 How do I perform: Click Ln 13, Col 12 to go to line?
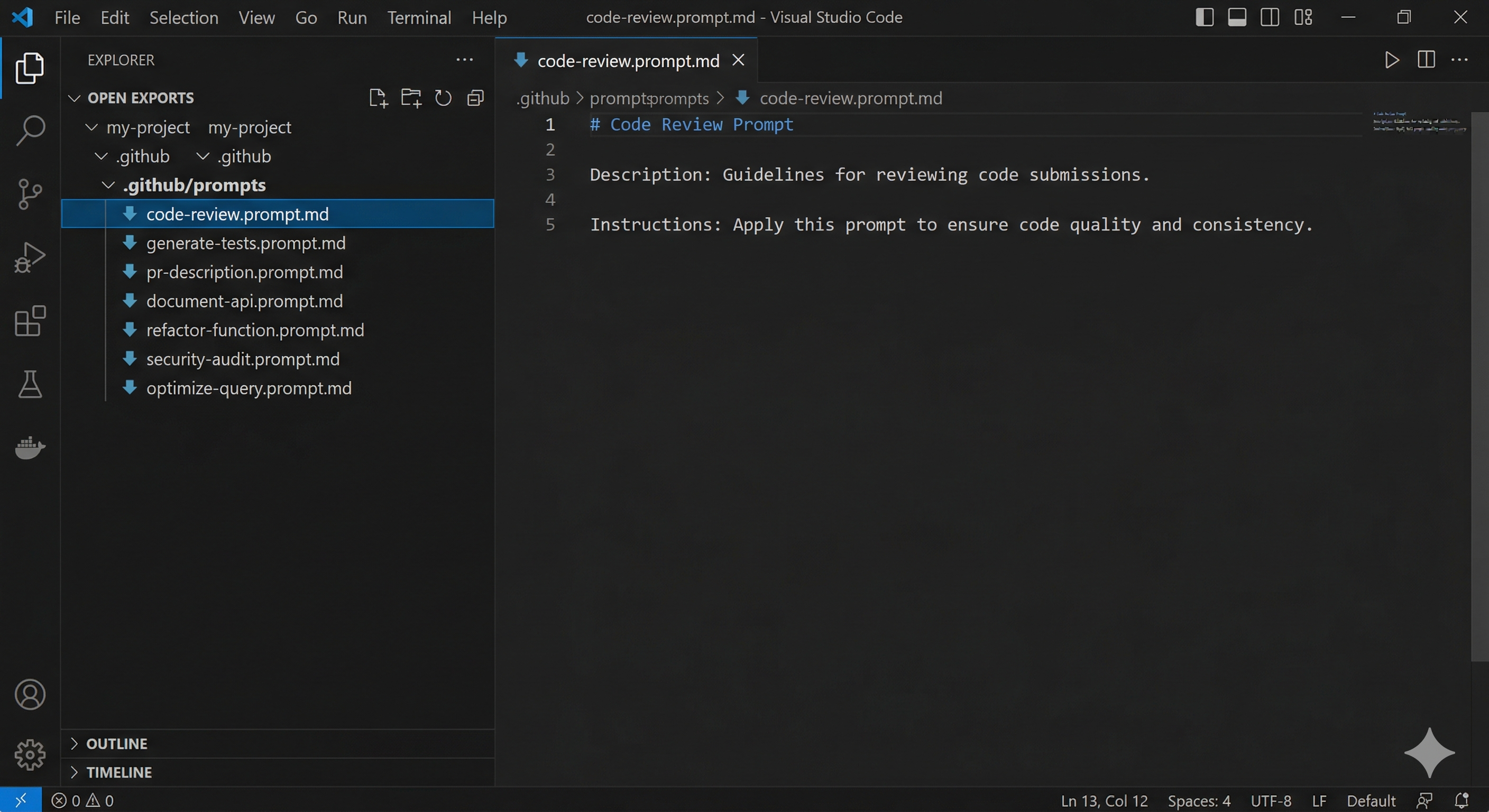(1103, 800)
